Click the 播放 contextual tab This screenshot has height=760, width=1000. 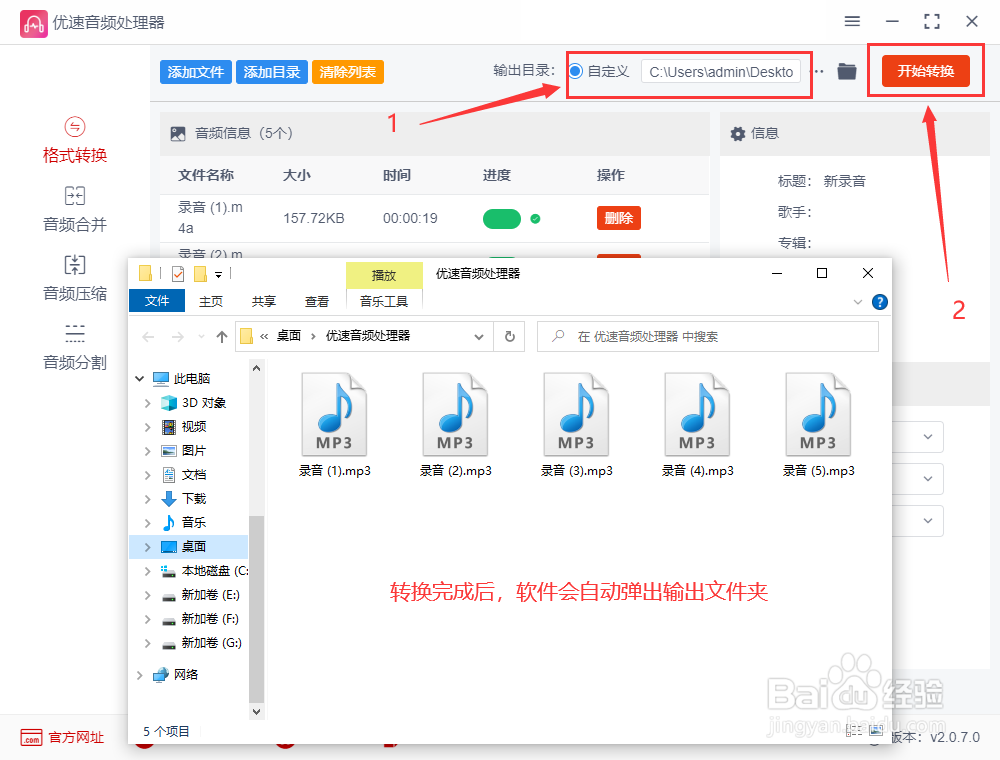point(384,275)
